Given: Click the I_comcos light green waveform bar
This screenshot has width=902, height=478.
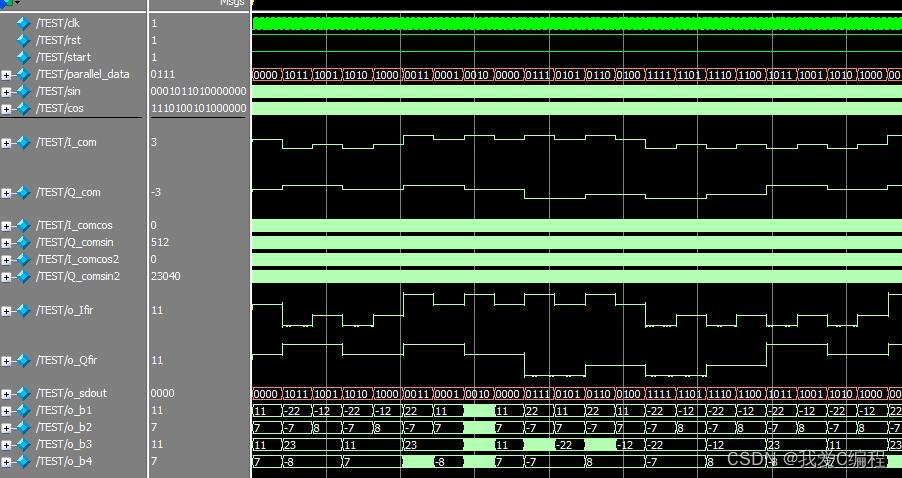Looking at the screenshot, I should click(x=577, y=225).
